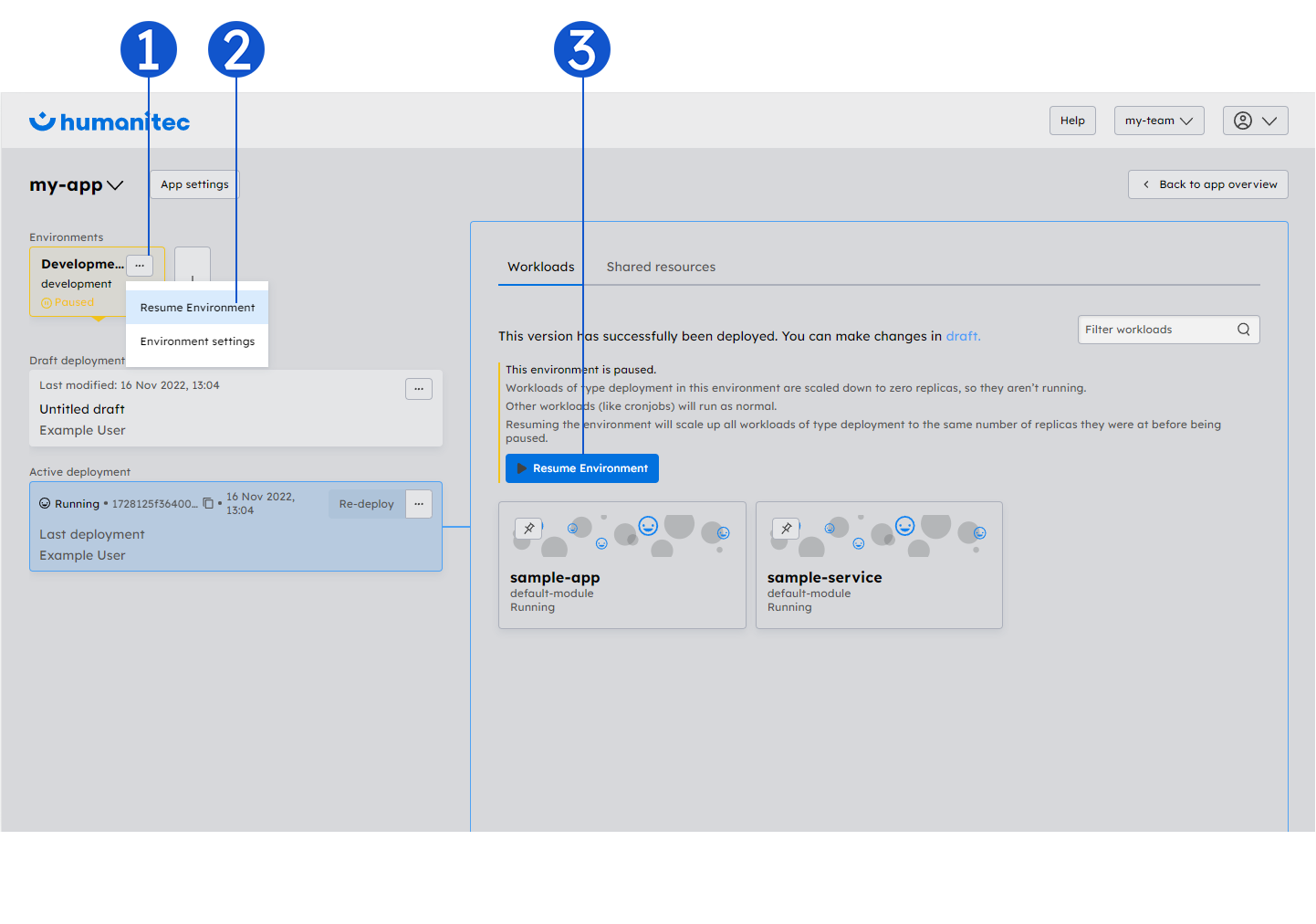
Task: Pin the sample-service workload
Action: tap(786, 529)
